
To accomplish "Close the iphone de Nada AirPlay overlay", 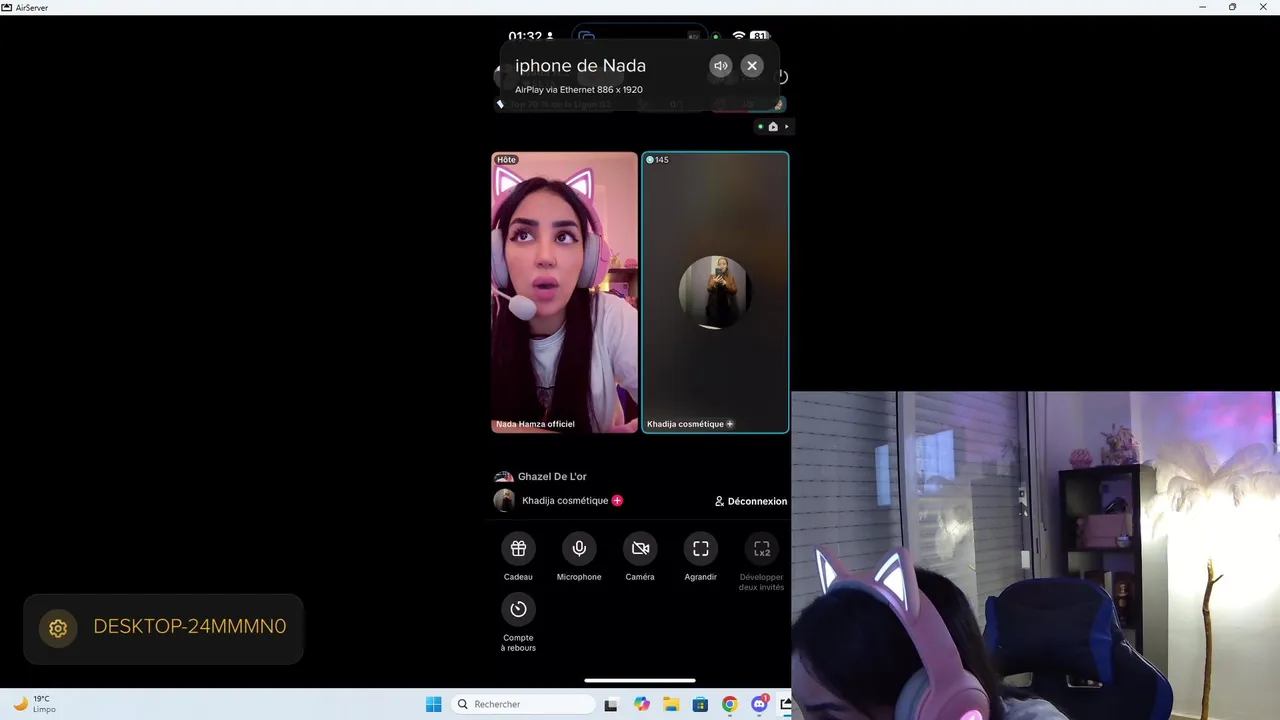I will [x=752, y=66].
